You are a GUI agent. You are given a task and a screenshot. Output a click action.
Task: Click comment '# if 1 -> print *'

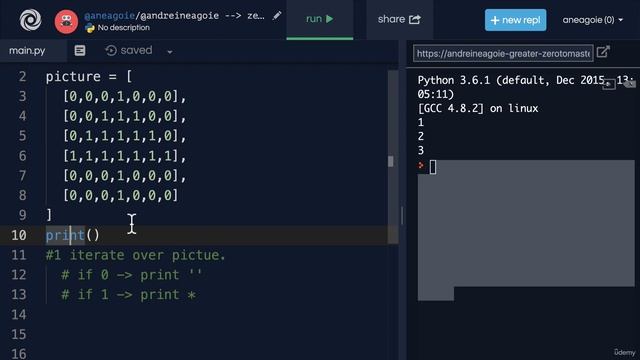click(128, 295)
